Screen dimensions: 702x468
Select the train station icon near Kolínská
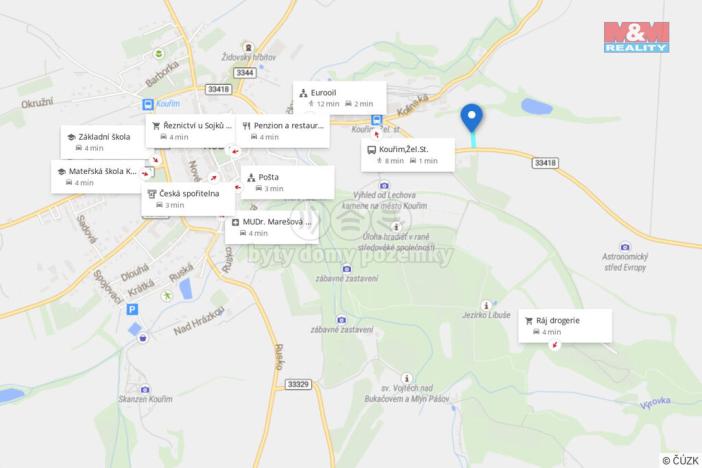[x=377, y=120]
